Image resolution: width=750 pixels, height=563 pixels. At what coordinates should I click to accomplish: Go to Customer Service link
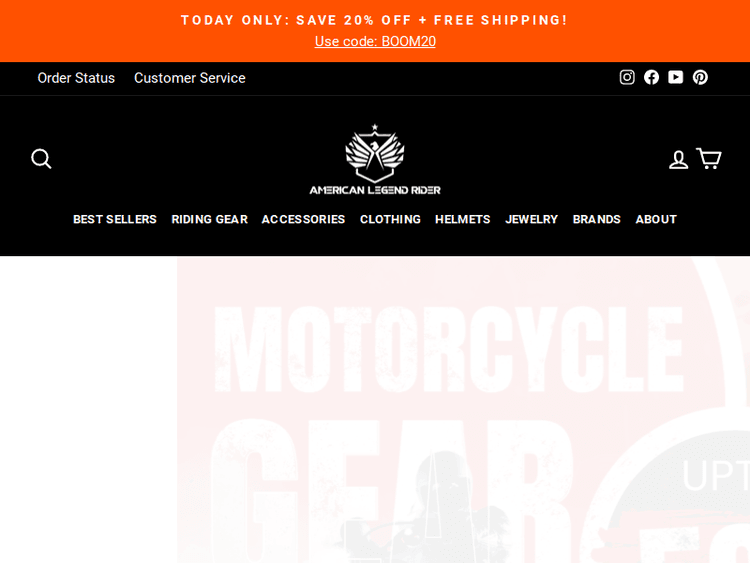point(189,78)
